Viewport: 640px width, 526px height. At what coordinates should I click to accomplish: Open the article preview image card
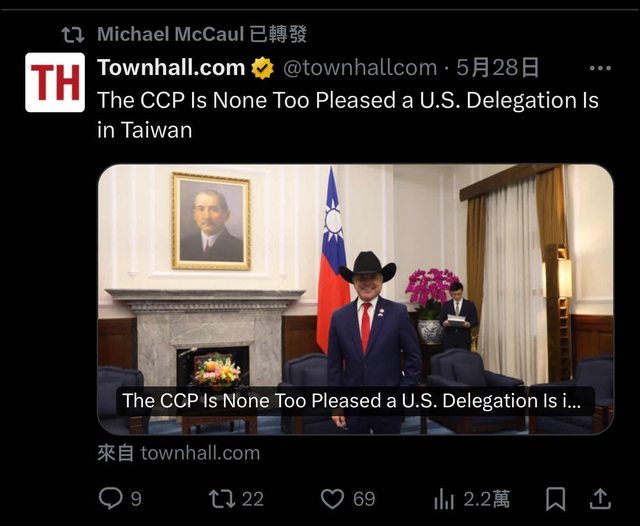tap(356, 300)
